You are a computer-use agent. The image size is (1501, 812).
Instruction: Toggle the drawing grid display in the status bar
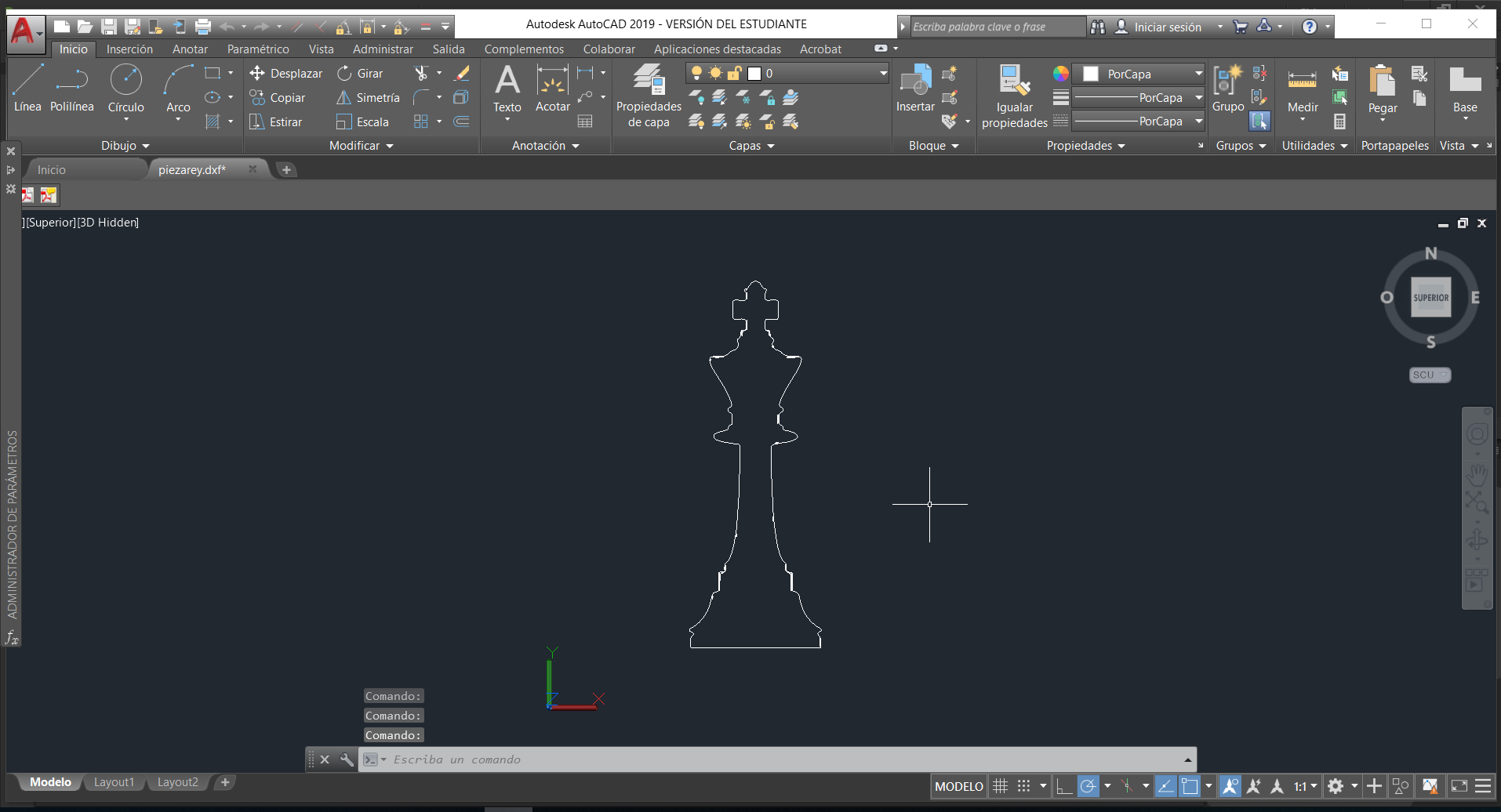(x=1001, y=786)
